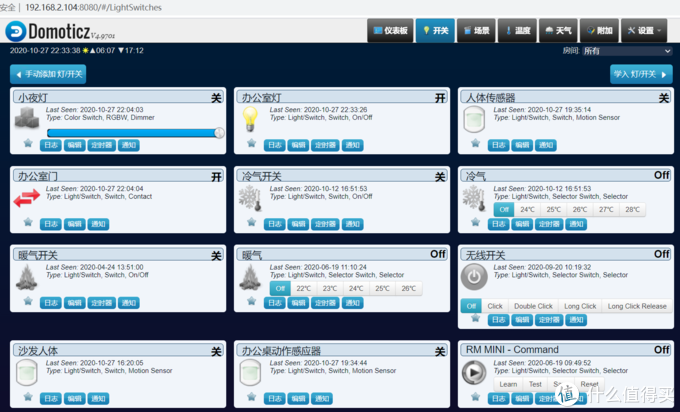Select 24°C in the 冷气 selector
Viewport: 680px width, 412px height.
(528, 210)
